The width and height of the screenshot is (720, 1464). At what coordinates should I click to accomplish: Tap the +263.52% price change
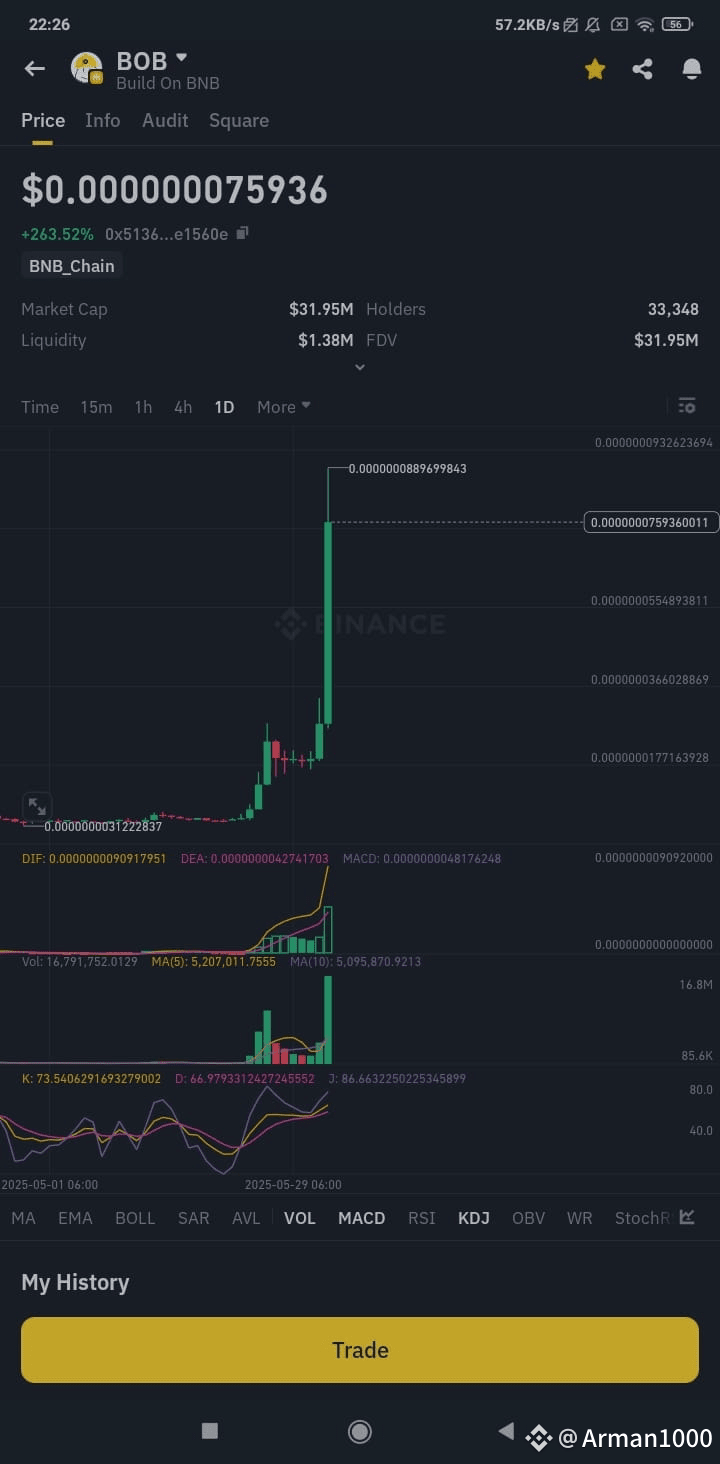click(57, 234)
